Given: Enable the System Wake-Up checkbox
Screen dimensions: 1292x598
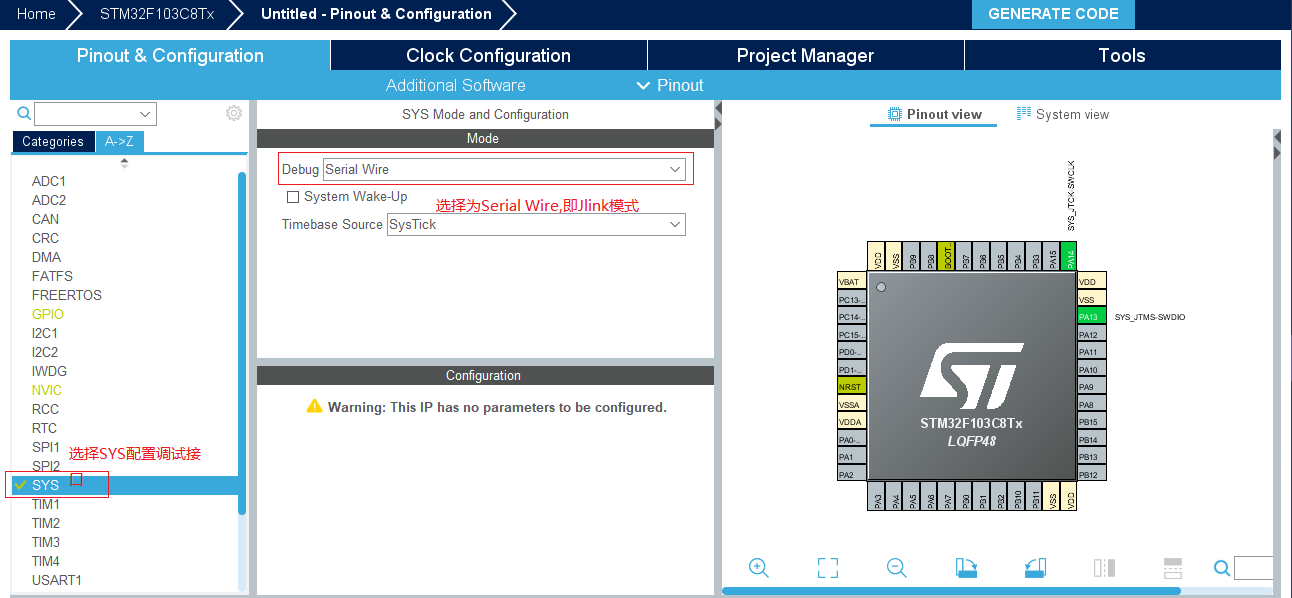Looking at the screenshot, I should click(x=293, y=197).
